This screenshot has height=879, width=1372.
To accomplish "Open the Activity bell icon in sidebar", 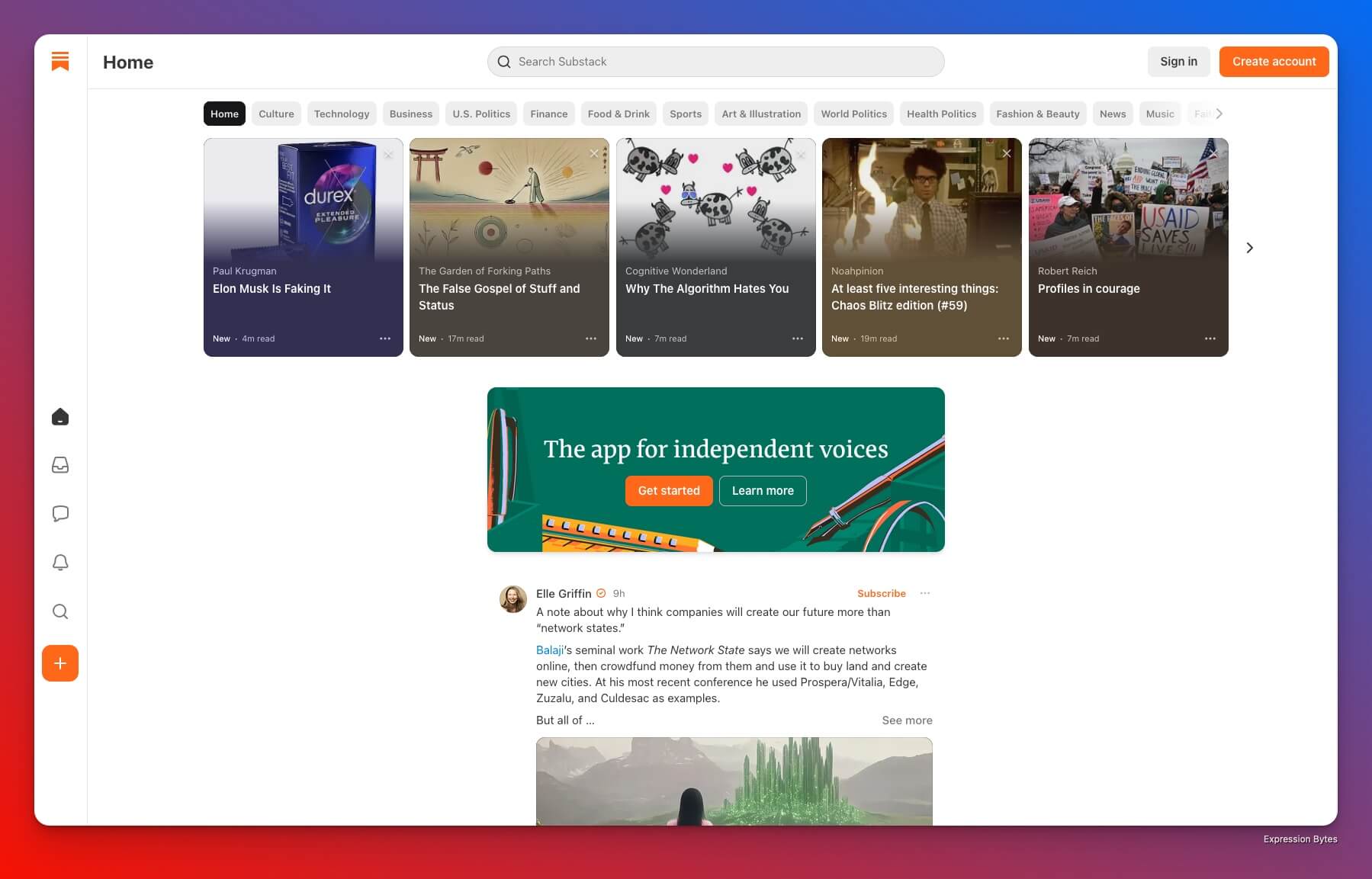I will coord(60,563).
